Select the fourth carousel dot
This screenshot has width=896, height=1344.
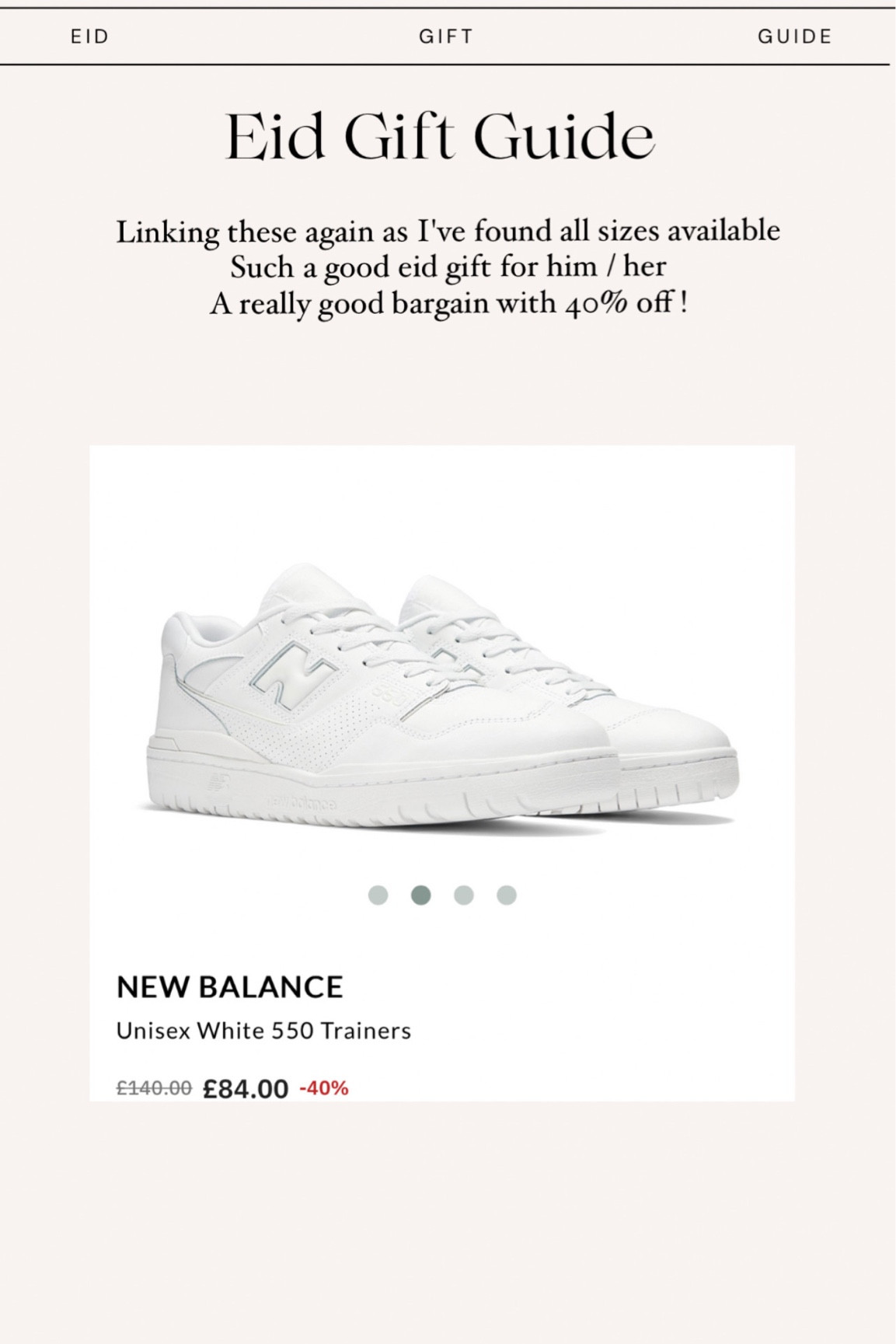click(507, 896)
